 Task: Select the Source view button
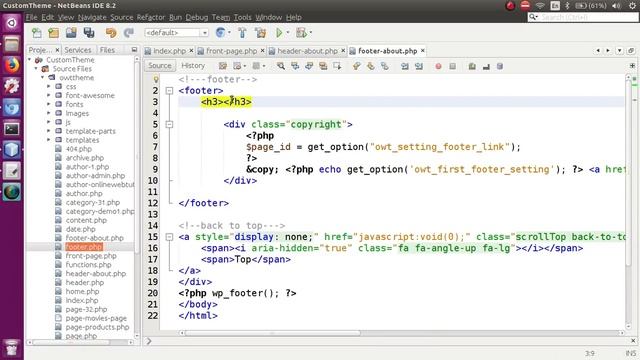click(x=160, y=66)
